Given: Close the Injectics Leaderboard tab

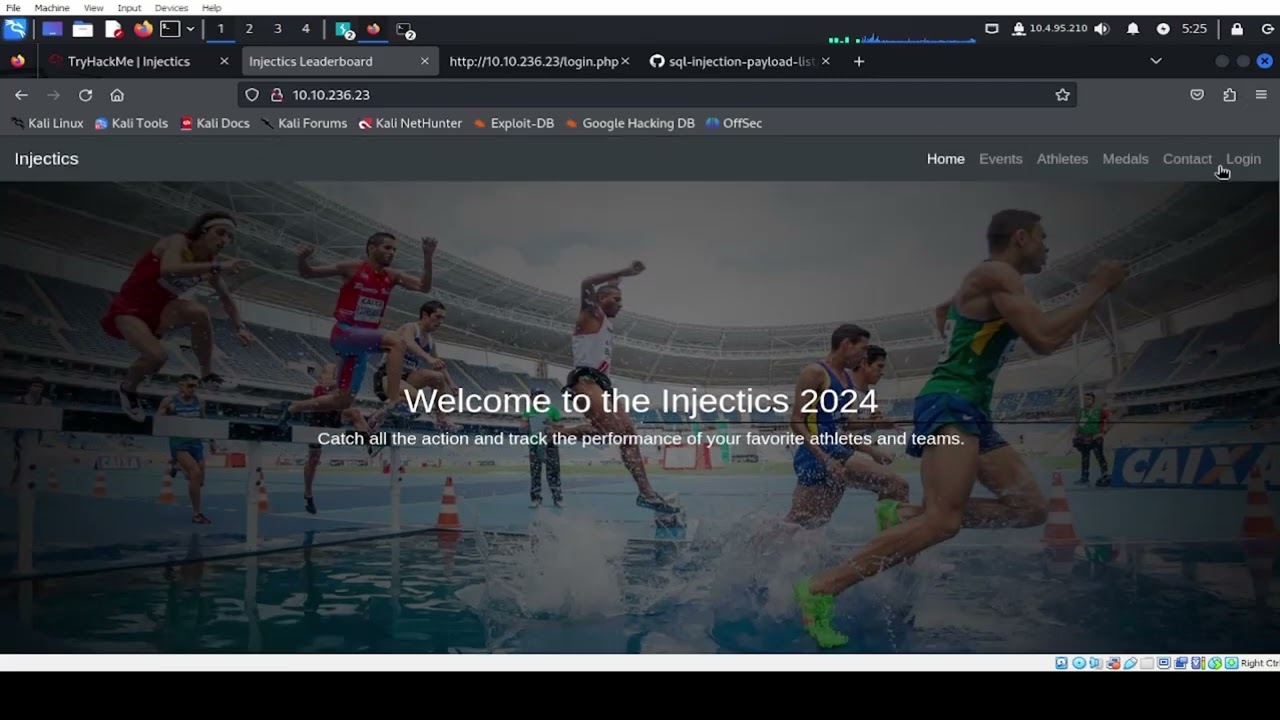Looking at the screenshot, I should (424, 61).
